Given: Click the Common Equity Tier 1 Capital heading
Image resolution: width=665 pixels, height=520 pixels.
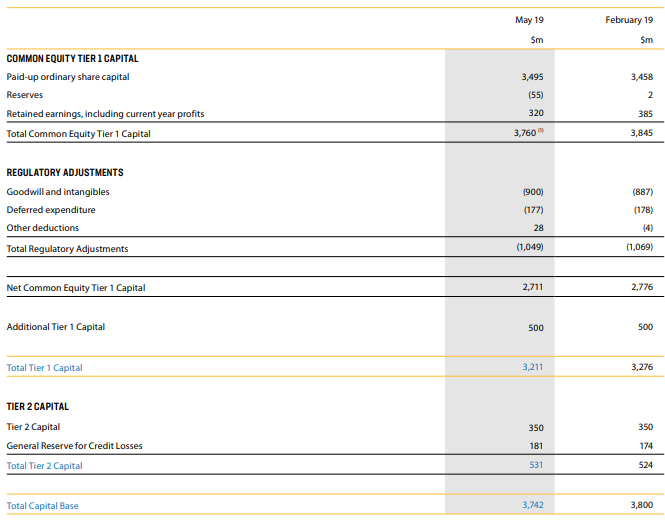Looking at the screenshot, I should pos(73,59).
